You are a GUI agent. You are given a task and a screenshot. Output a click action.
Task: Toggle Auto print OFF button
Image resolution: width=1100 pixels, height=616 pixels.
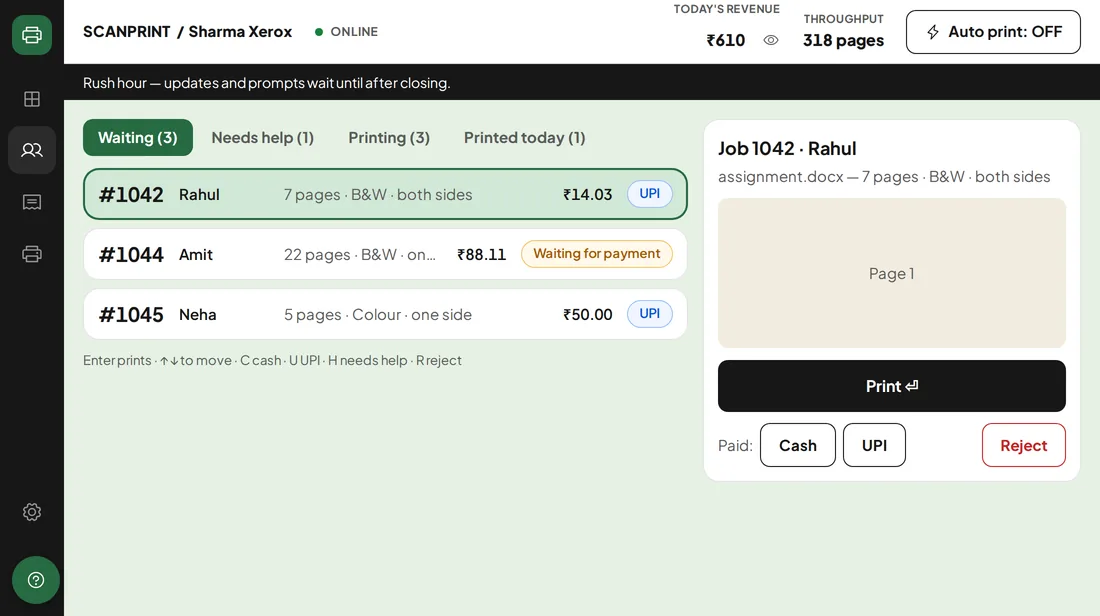[993, 32]
